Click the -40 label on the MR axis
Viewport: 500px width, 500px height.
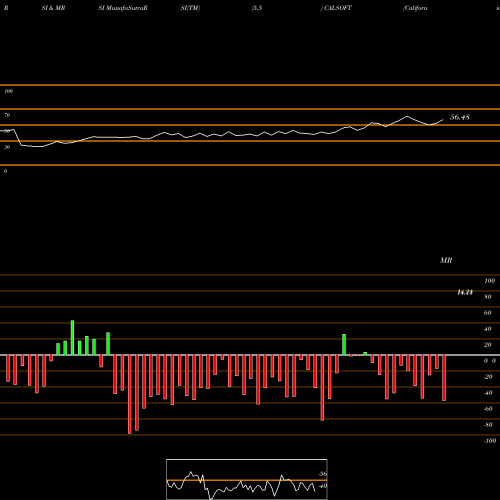click(488, 393)
